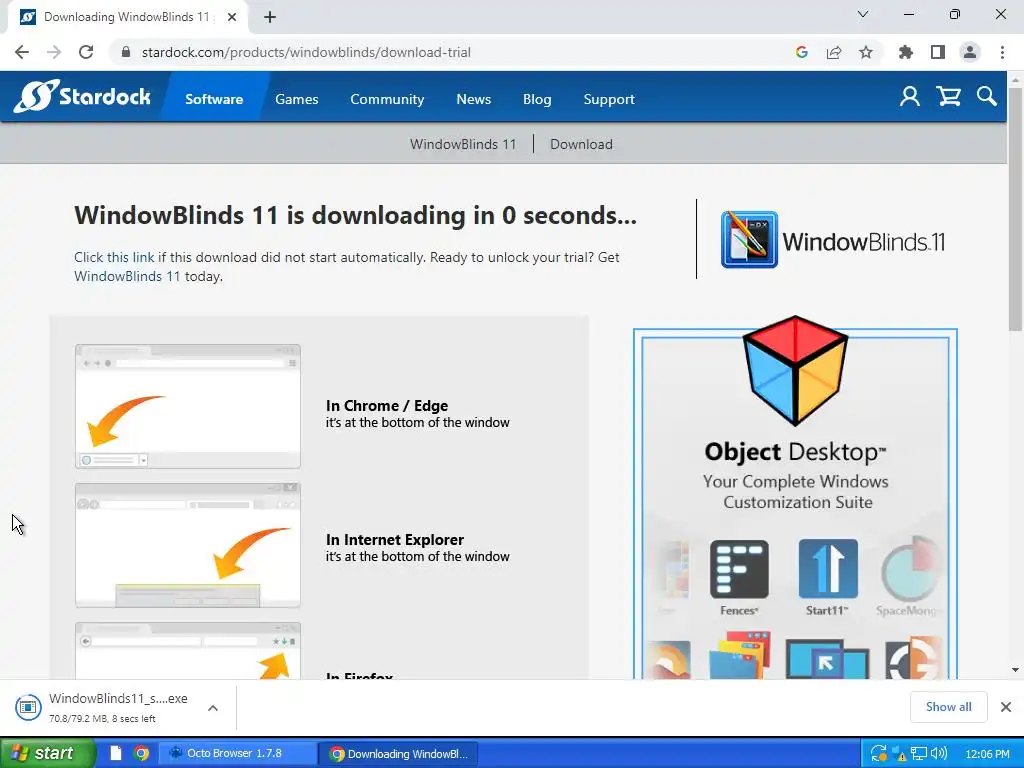Open the Support menu item
1024x768 pixels.
(x=609, y=99)
